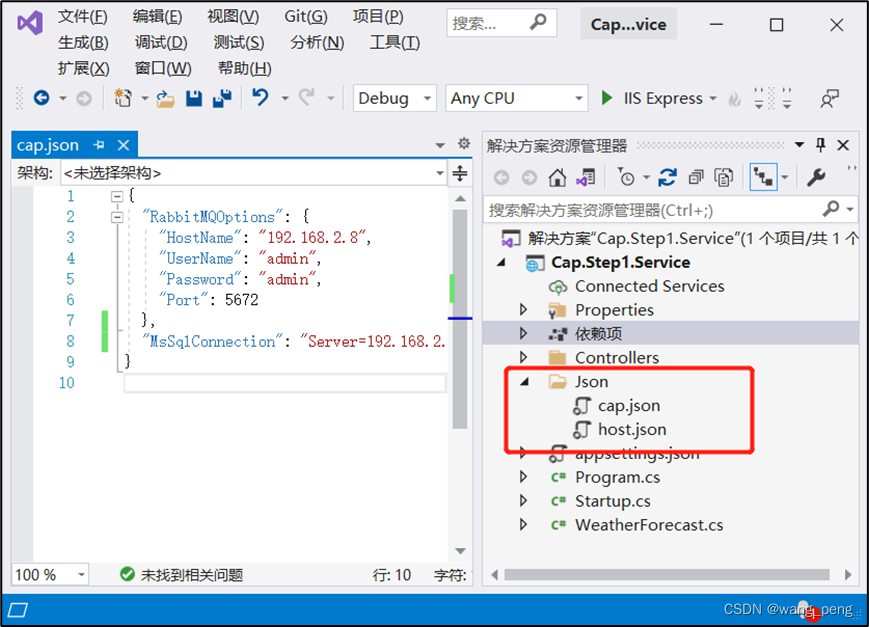Refresh the Solution Explorer
Viewport: 869px width, 627px height.
point(669,176)
